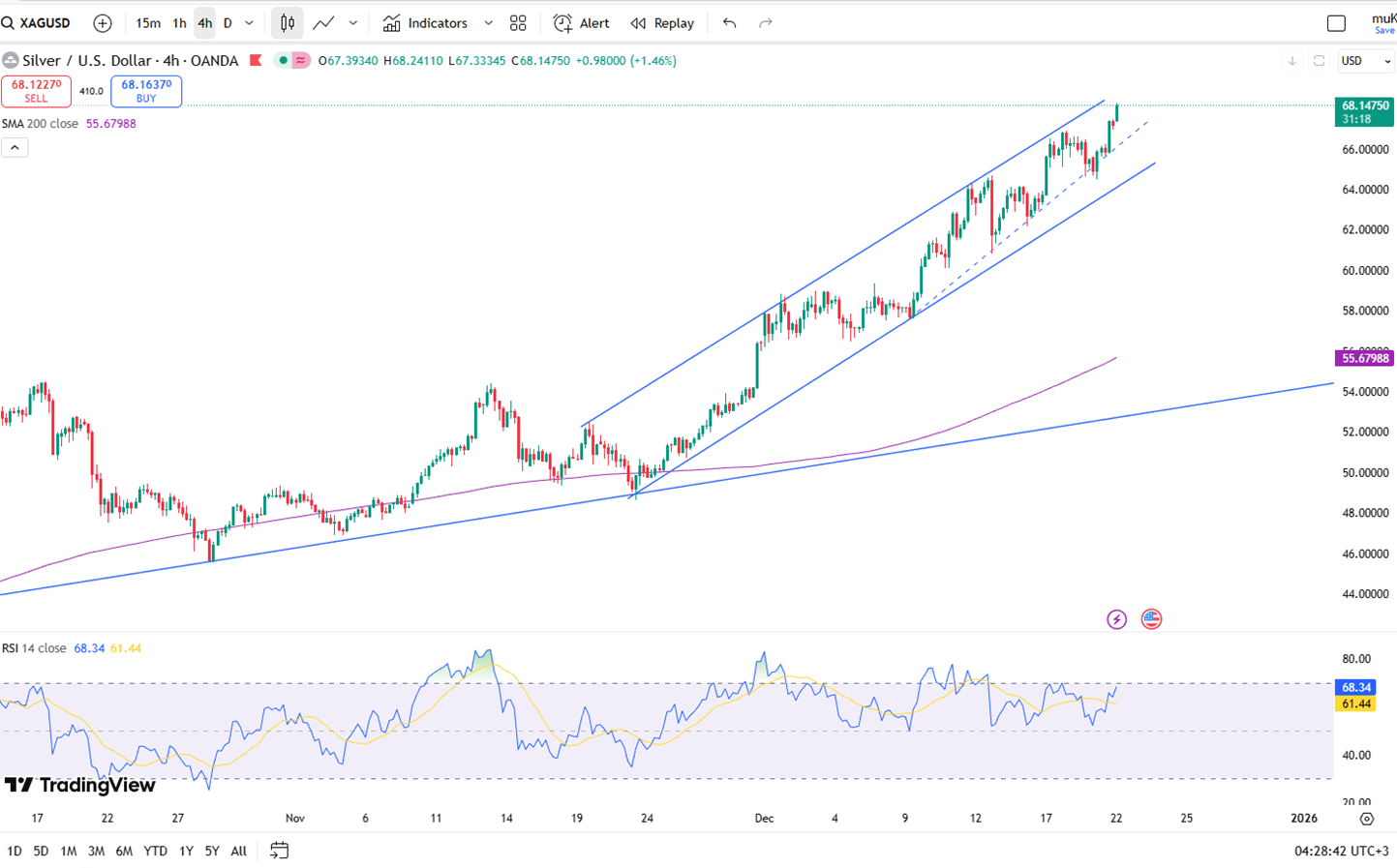Viewport: 1397px width, 868px height.
Task: Switch to the 1h timeframe
Action: 179,23
